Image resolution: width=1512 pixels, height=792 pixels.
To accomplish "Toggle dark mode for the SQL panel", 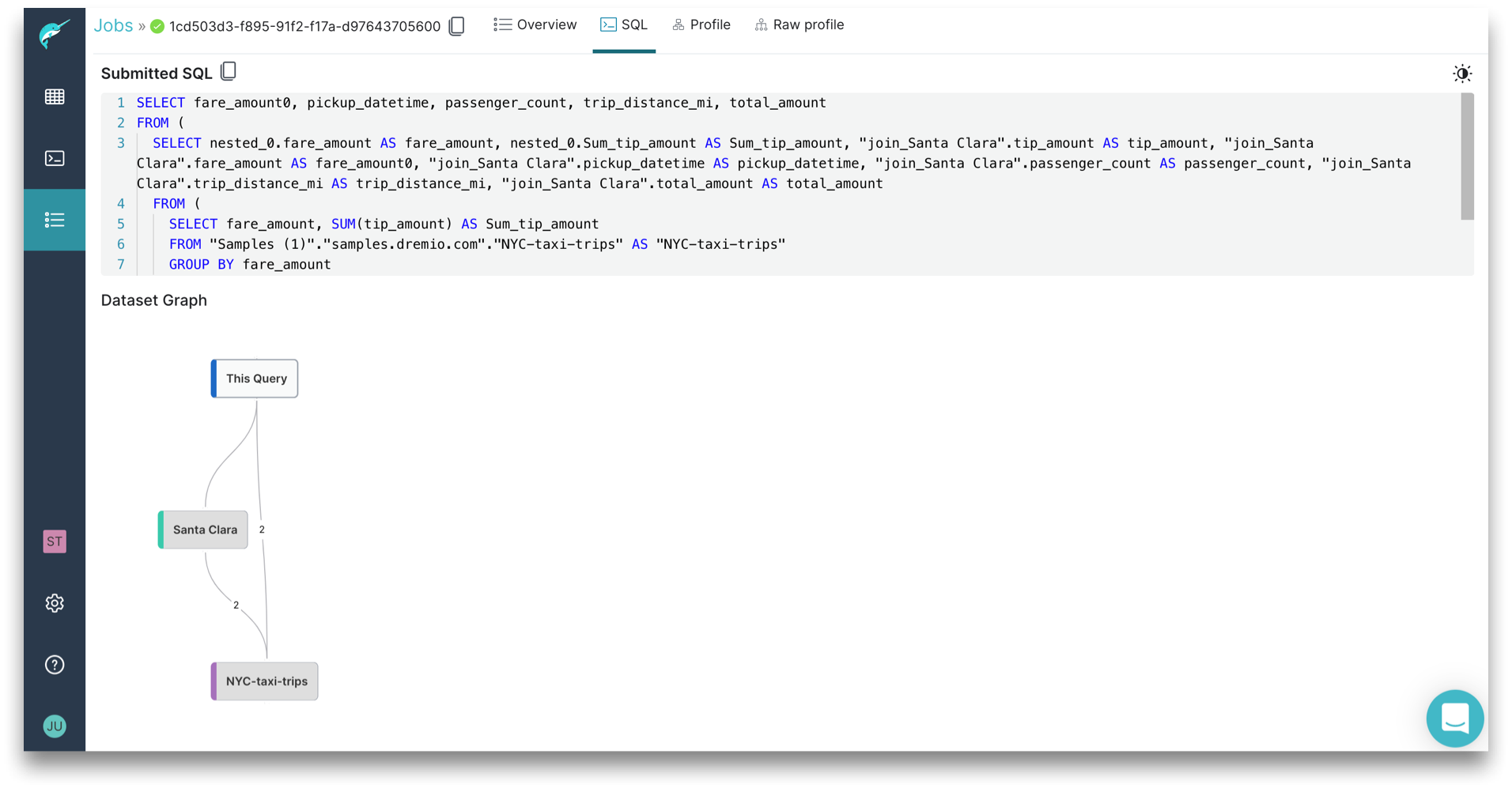I will click(1462, 73).
